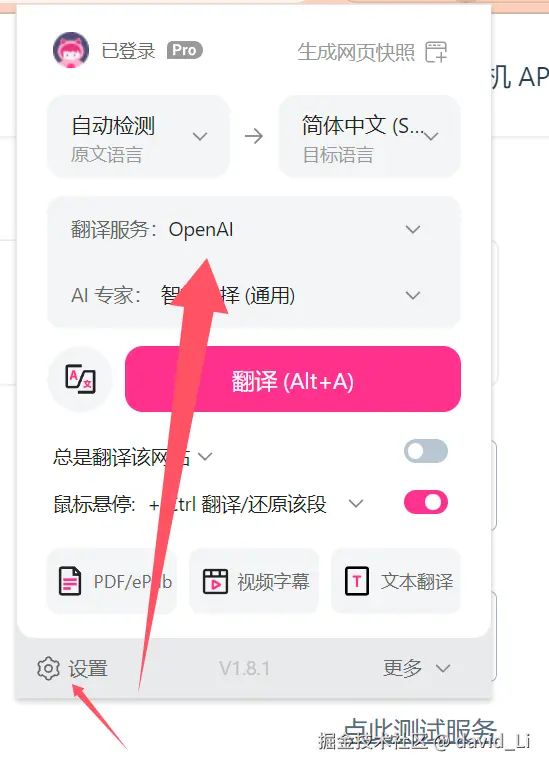The width and height of the screenshot is (549, 770).
Task: Expand 总是翻译该网站 options chevron
Action: coord(205,457)
